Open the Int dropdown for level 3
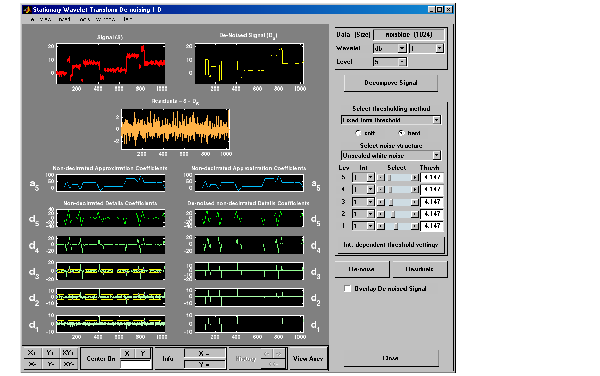Screen dimensions: 600x376 [363, 202]
